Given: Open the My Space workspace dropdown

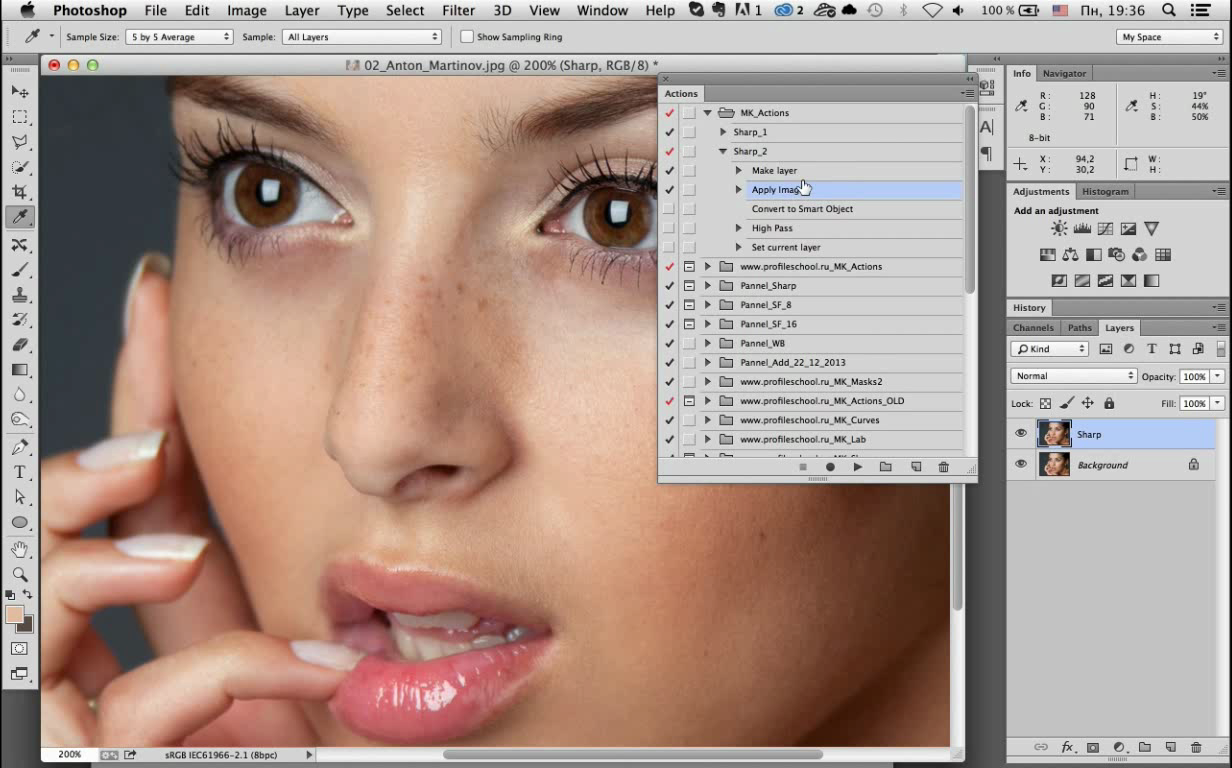Looking at the screenshot, I should (x=1170, y=37).
